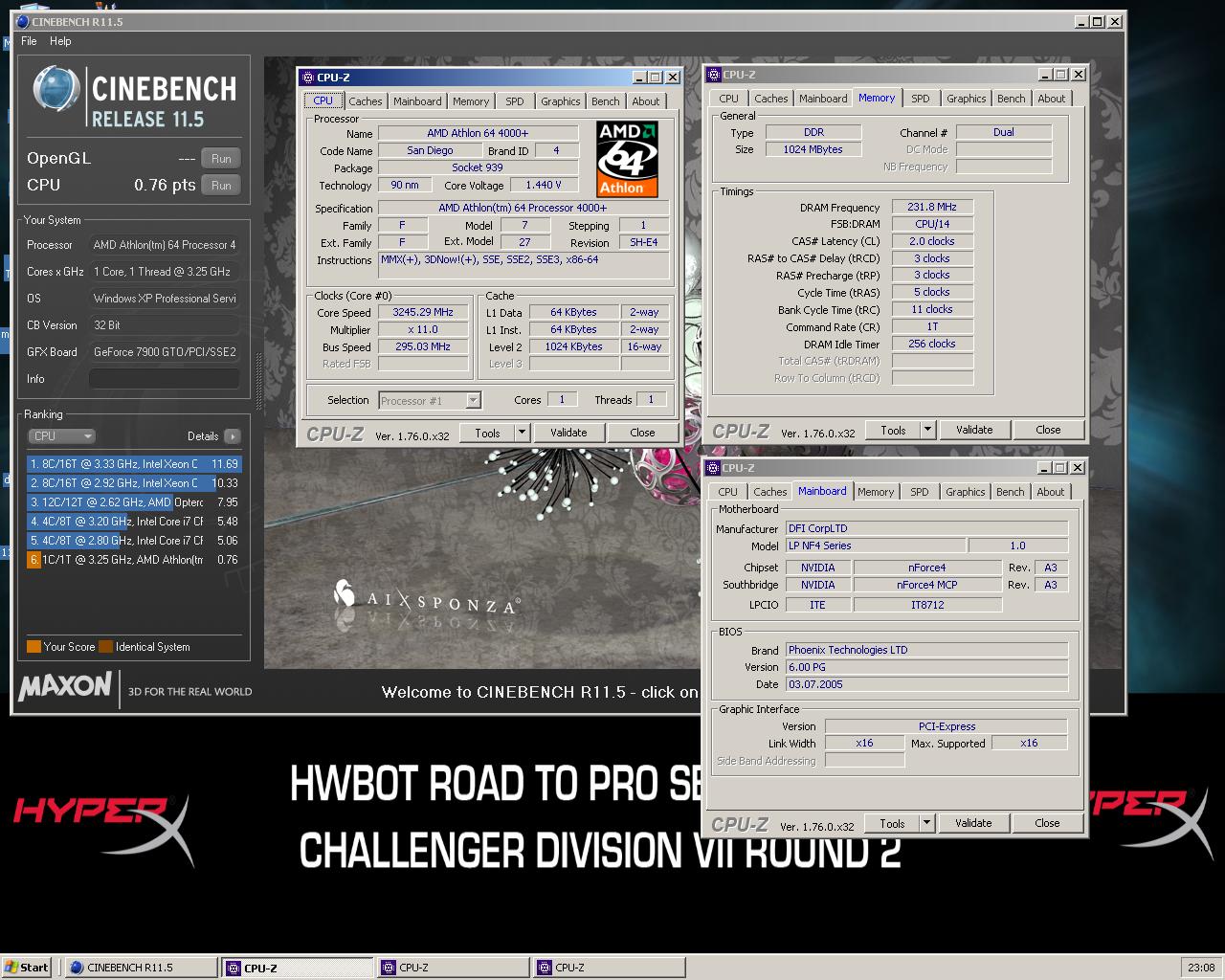Click the AMD Athlon 64 logo in CPU-Z

(x=627, y=159)
